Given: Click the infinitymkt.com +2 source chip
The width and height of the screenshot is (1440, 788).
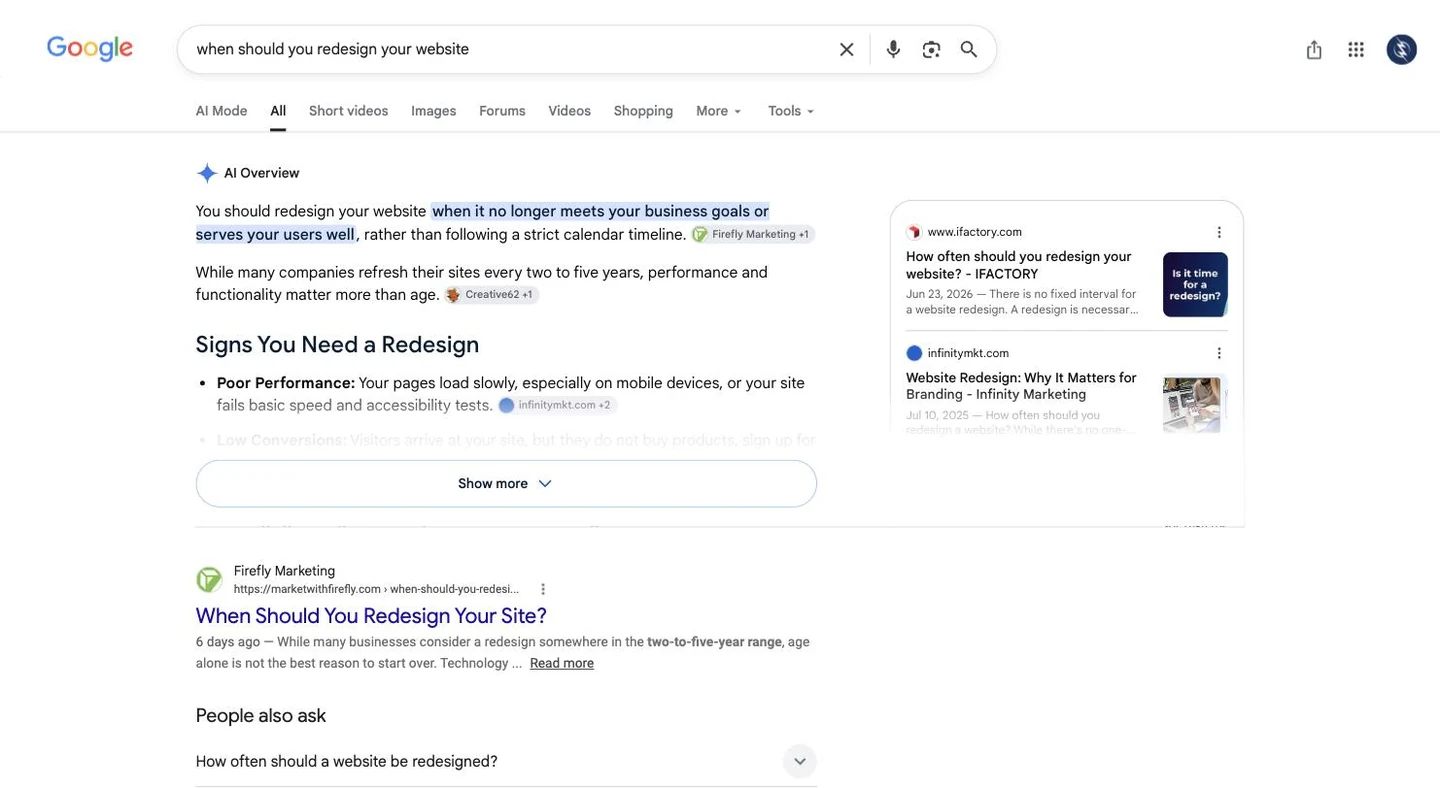Looking at the screenshot, I should pos(557,405).
